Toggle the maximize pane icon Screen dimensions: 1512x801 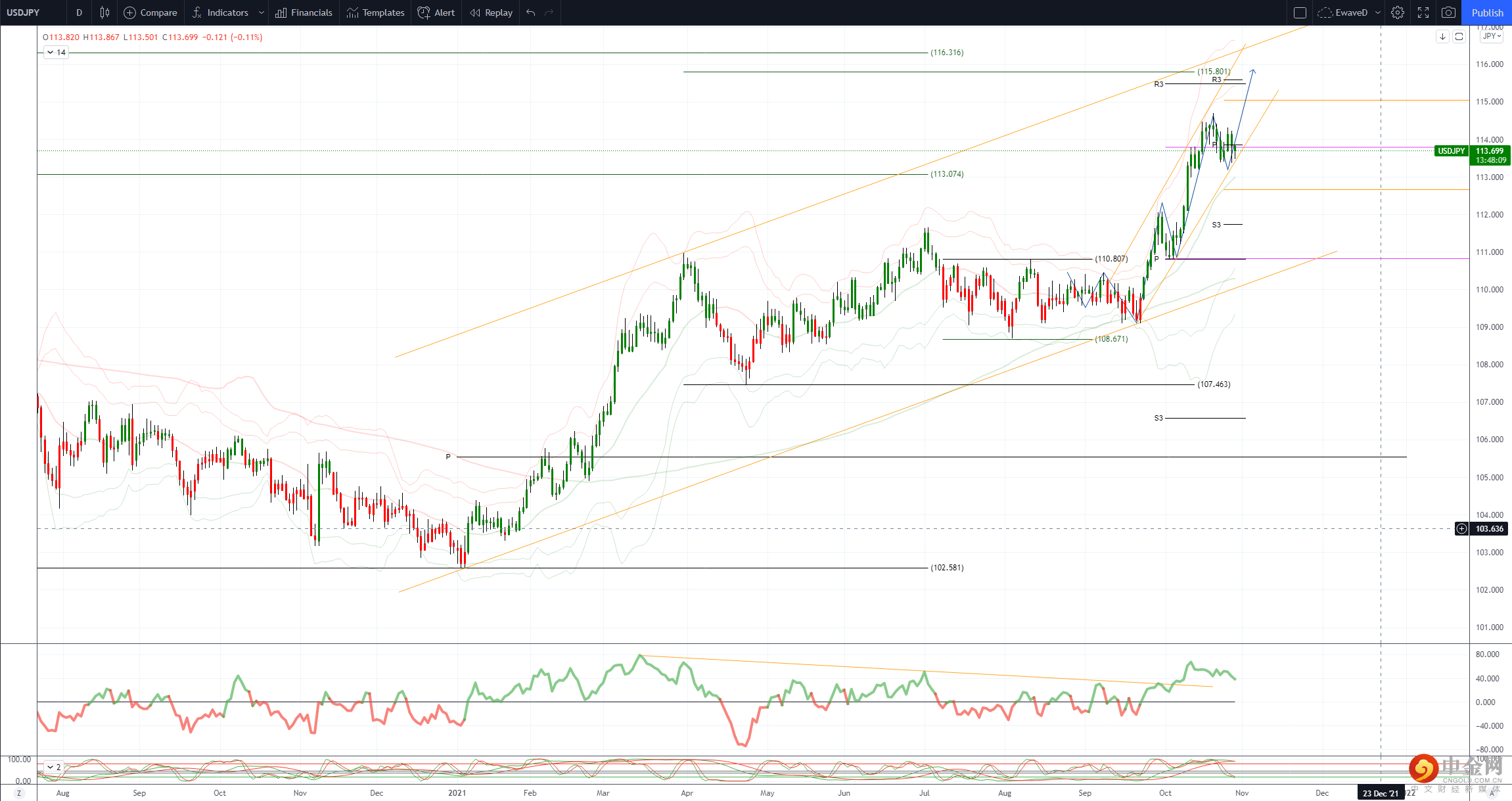tap(1459, 37)
